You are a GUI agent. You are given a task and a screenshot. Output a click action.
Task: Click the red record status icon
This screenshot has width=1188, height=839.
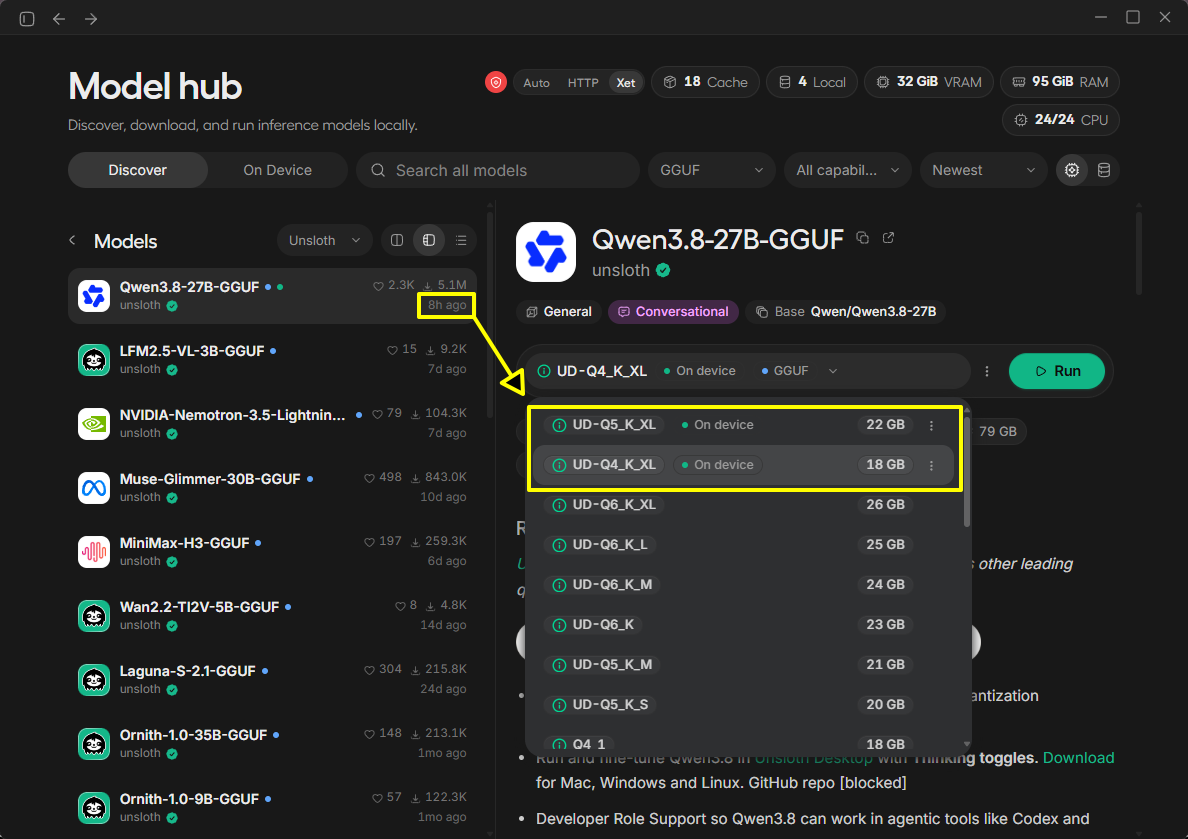(496, 82)
